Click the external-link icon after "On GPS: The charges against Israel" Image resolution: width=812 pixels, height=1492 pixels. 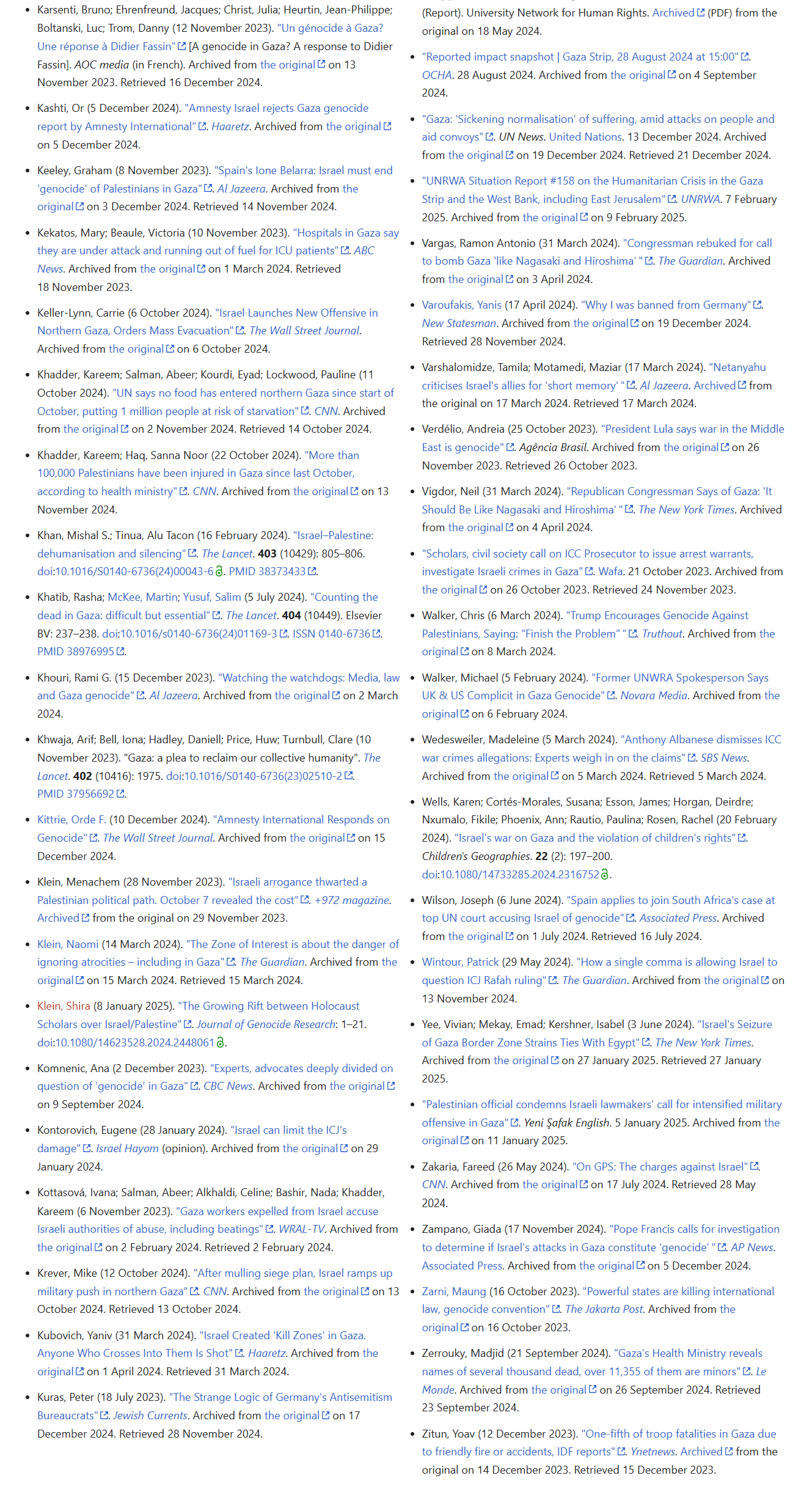754,1167
